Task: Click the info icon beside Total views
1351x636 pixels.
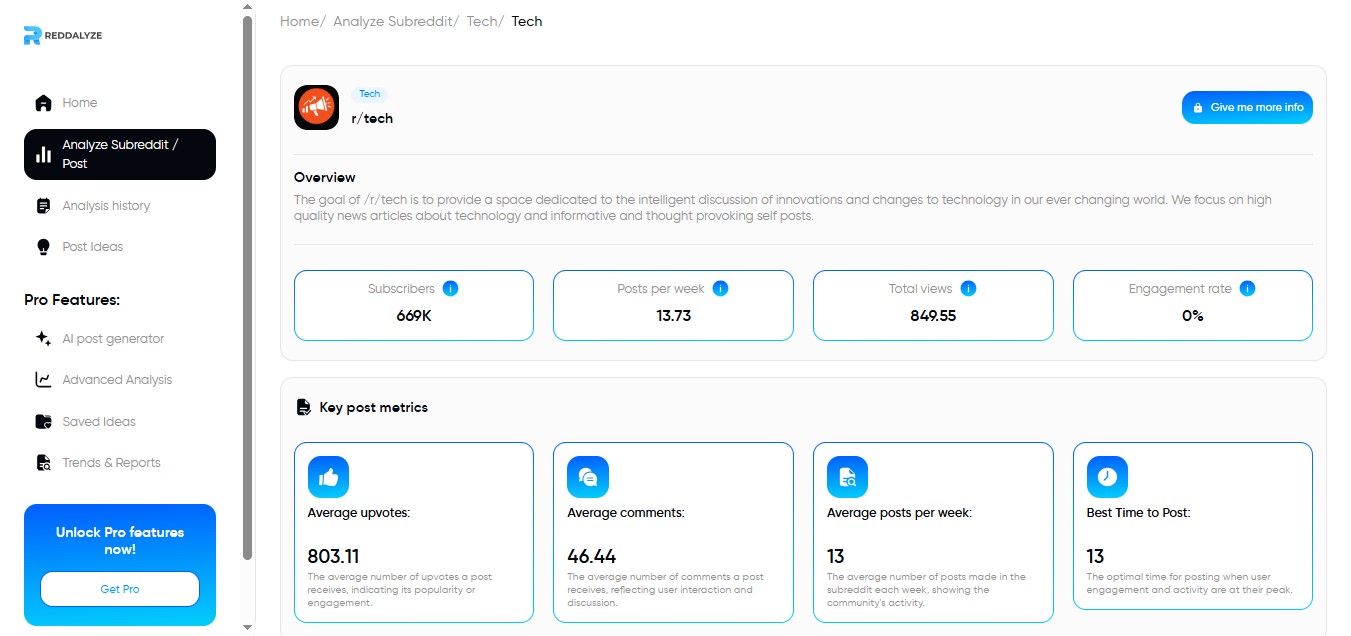Action: (968, 289)
